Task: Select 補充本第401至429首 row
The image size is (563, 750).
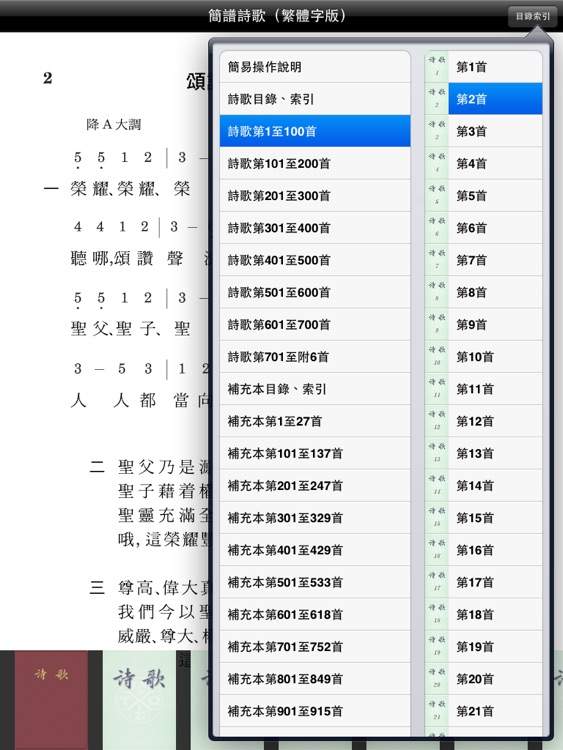Action: coord(315,550)
